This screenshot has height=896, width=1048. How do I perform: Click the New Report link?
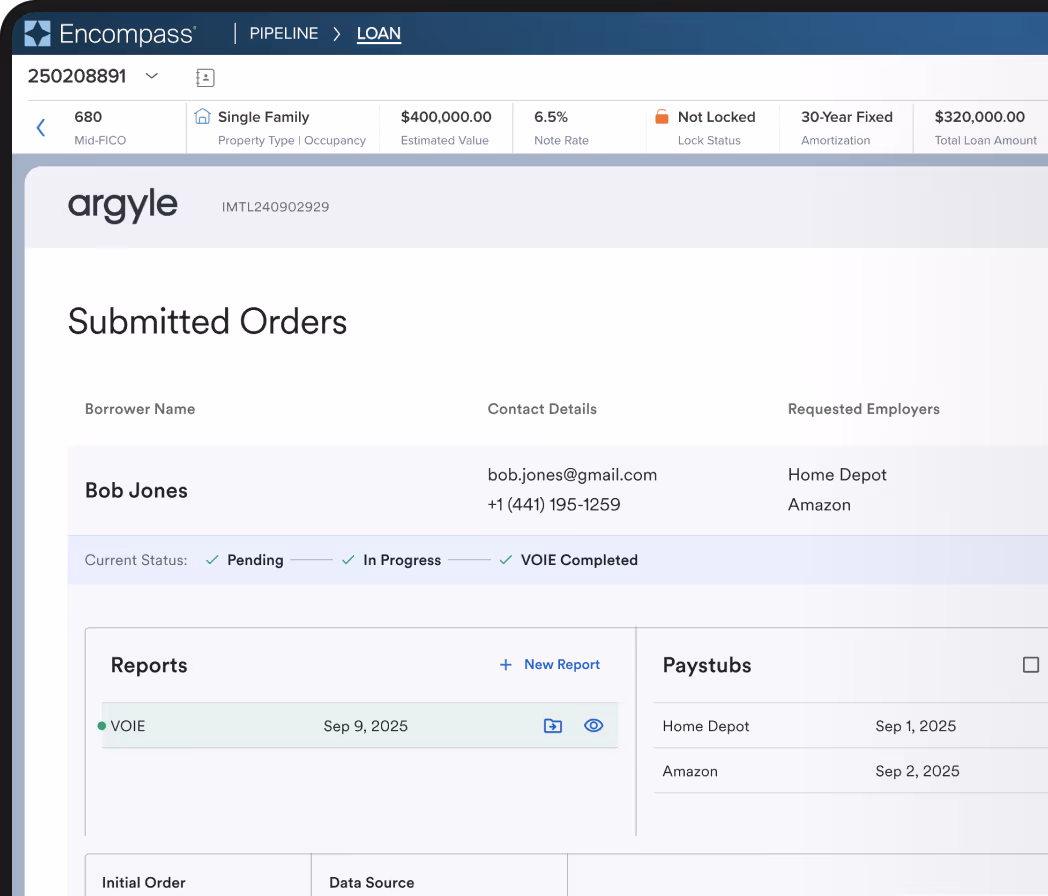coord(562,665)
